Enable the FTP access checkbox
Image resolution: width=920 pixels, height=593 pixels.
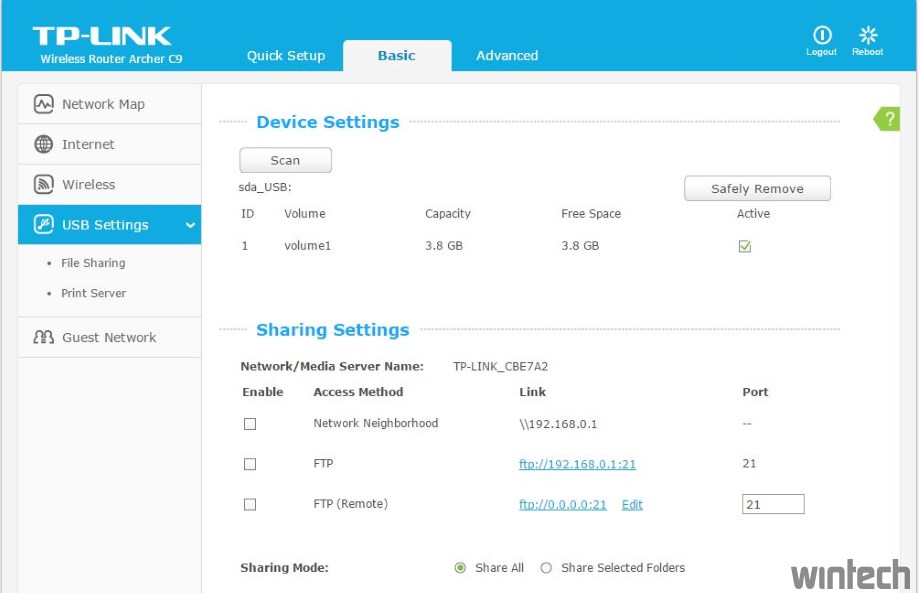click(250, 464)
